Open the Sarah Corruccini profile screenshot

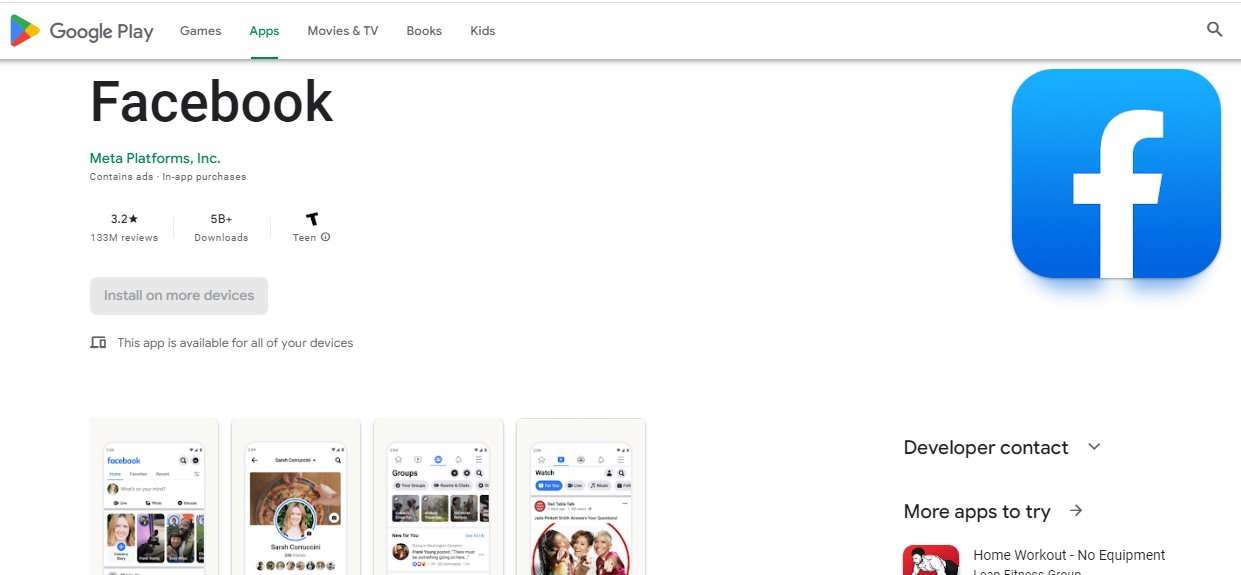[296, 497]
